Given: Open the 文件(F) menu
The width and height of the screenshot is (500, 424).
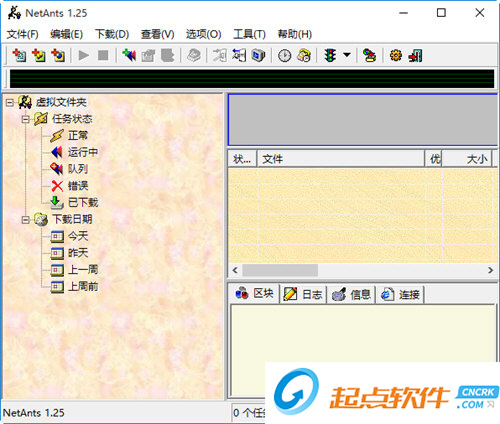Looking at the screenshot, I should click(x=22, y=34).
